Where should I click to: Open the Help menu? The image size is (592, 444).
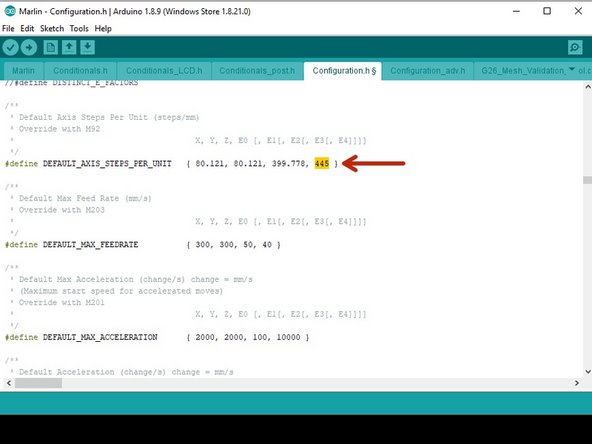click(x=103, y=29)
